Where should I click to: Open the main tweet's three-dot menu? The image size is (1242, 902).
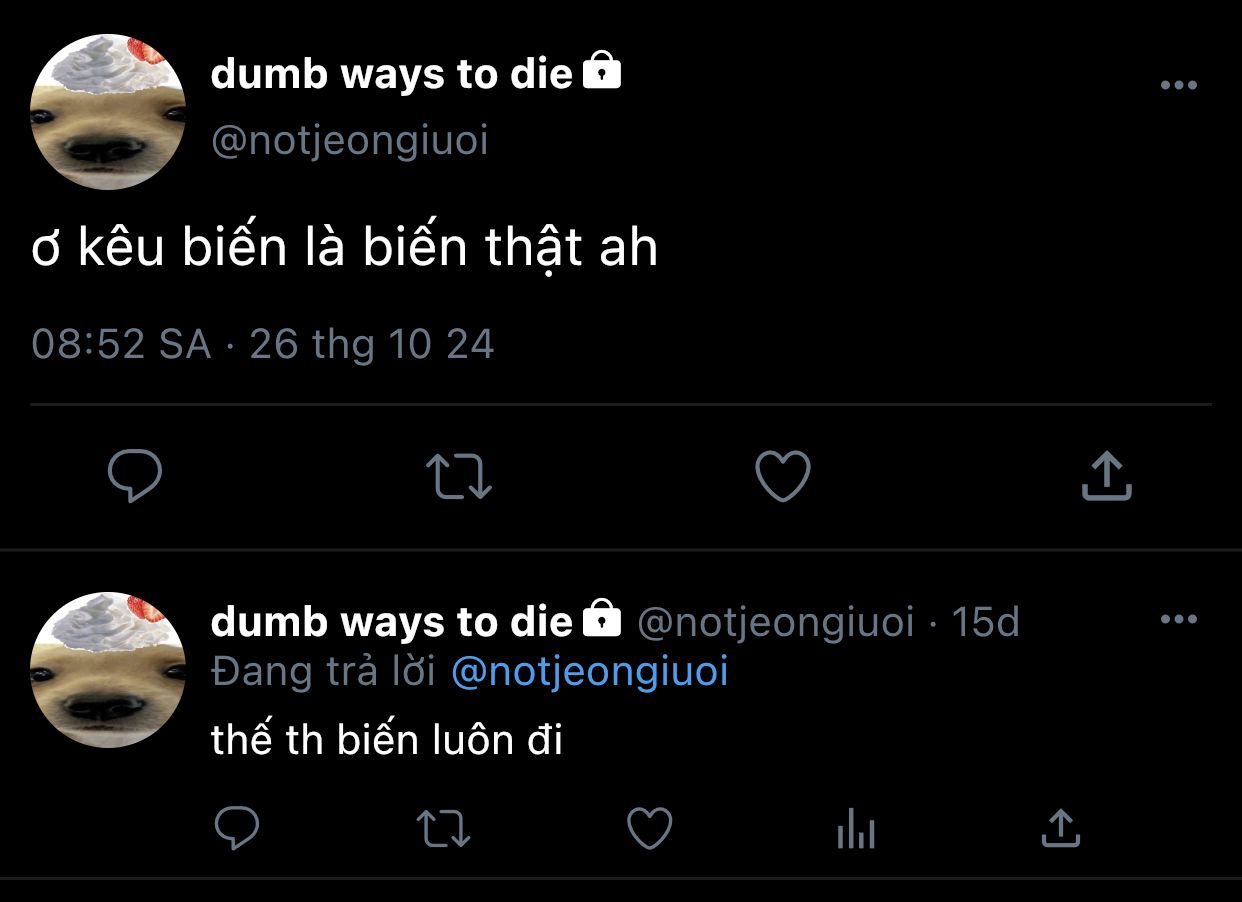tap(1179, 86)
